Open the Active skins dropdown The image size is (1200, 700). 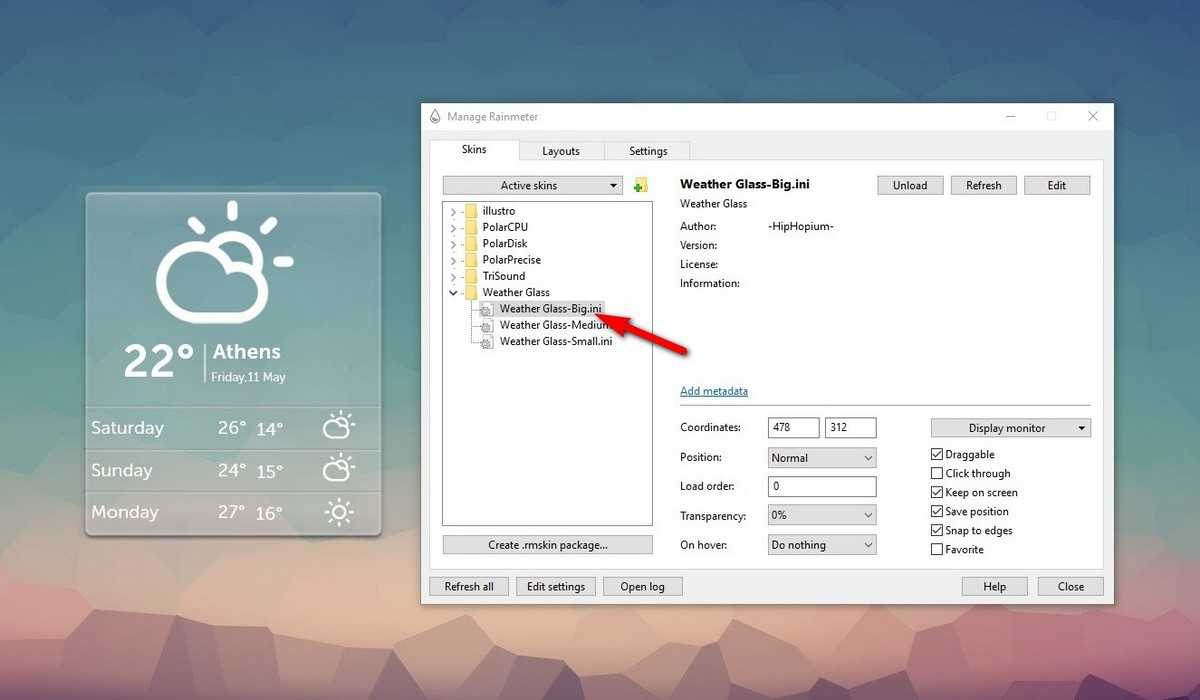point(532,186)
